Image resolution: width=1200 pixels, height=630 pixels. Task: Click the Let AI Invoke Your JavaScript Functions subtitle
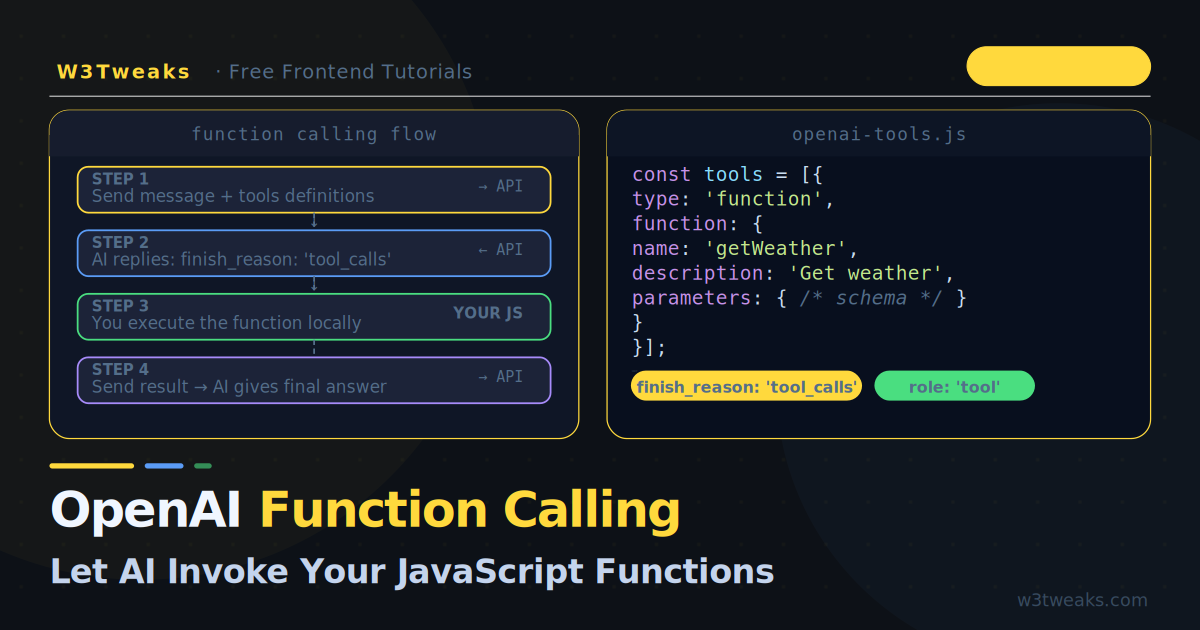coord(412,571)
